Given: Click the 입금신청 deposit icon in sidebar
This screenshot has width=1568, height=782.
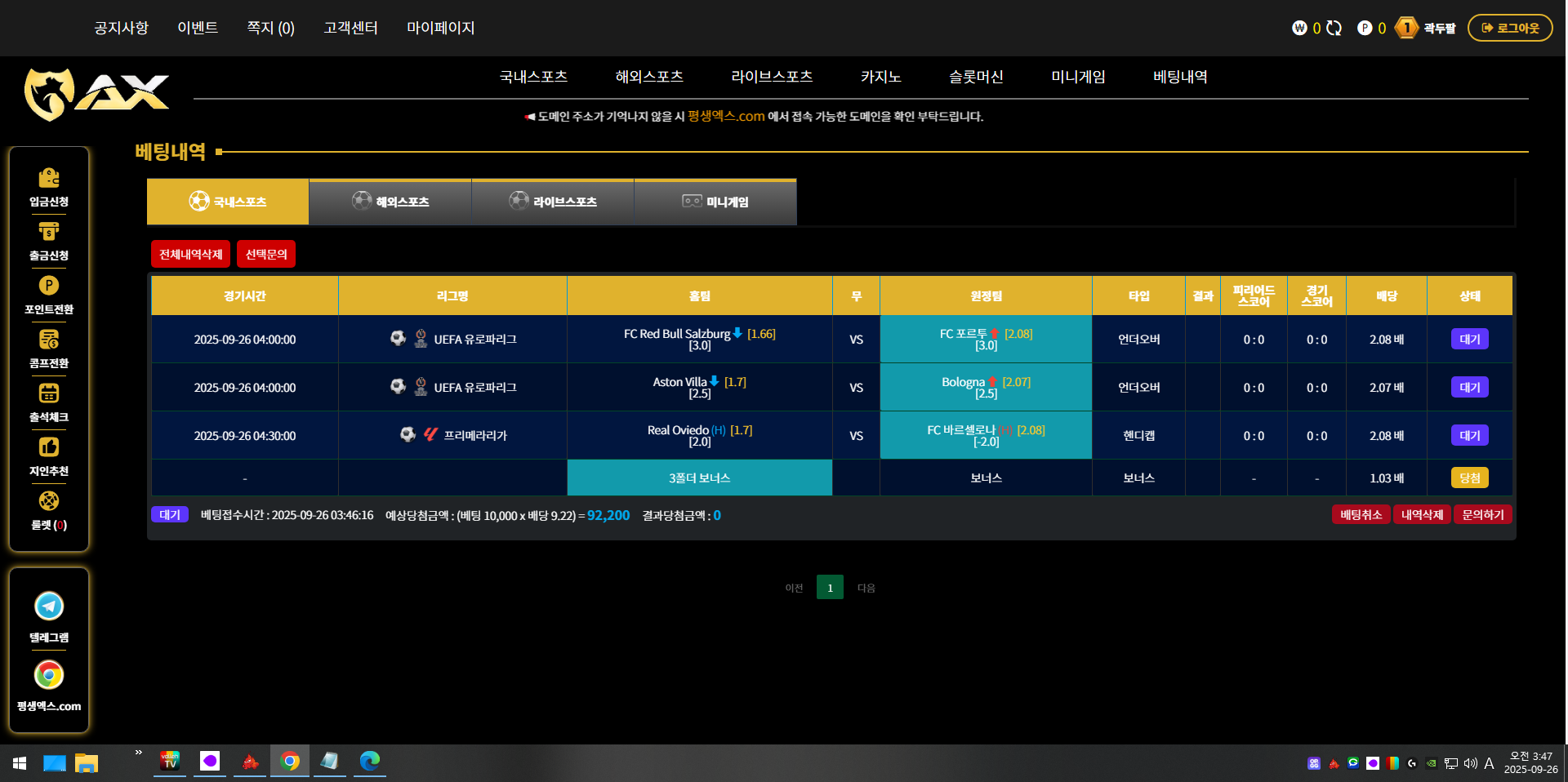Looking at the screenshot, I should (49, 178).
